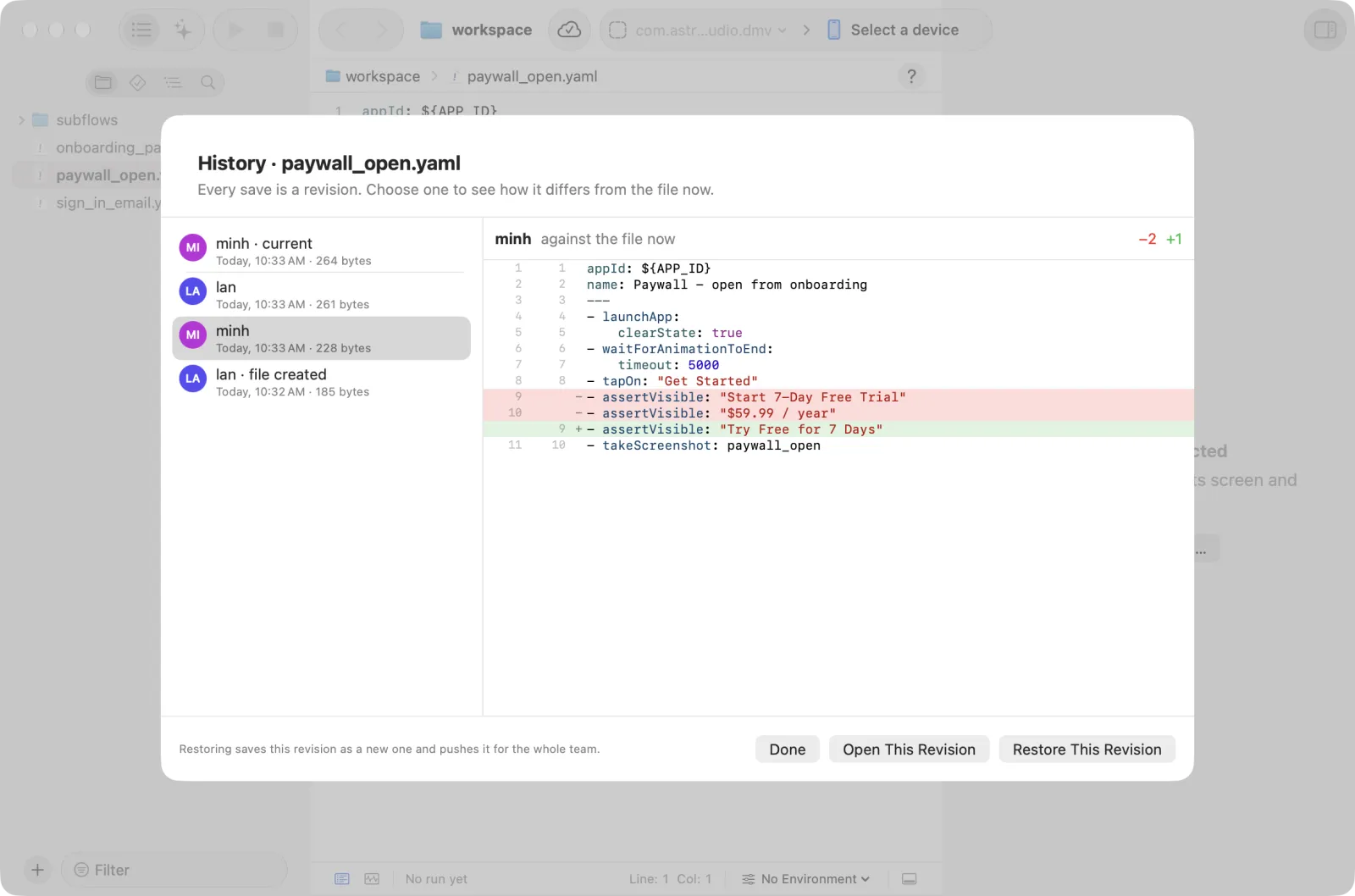Viewport: 1355px width, 896px height.
Task: Click the help question mark icon
Action: click(x=911, y=76)
